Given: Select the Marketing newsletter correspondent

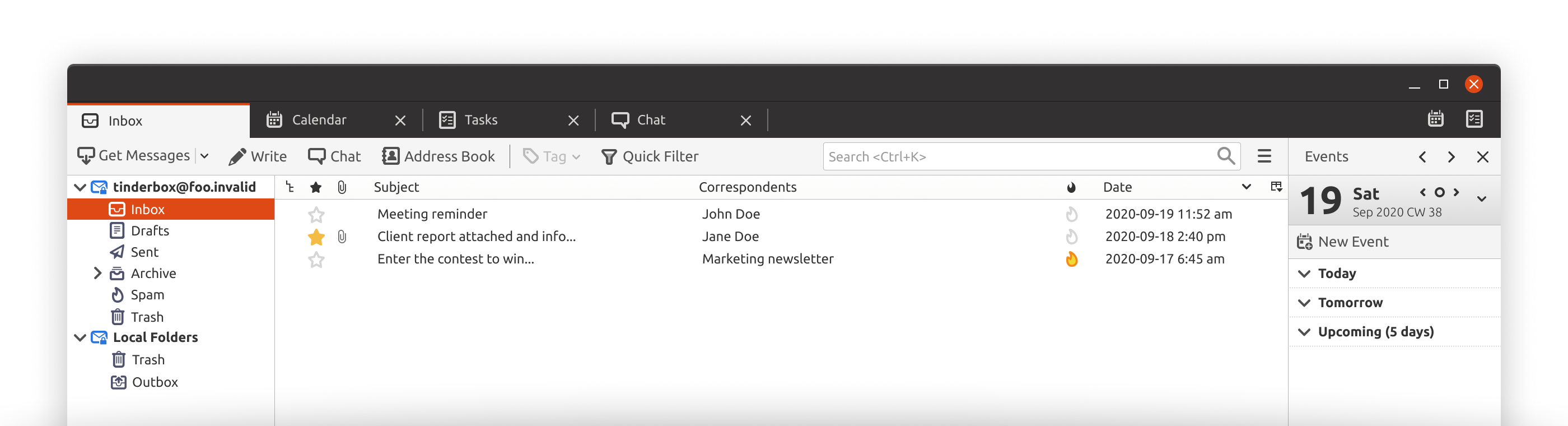Looking at the screenshot, I should [768, 259].
